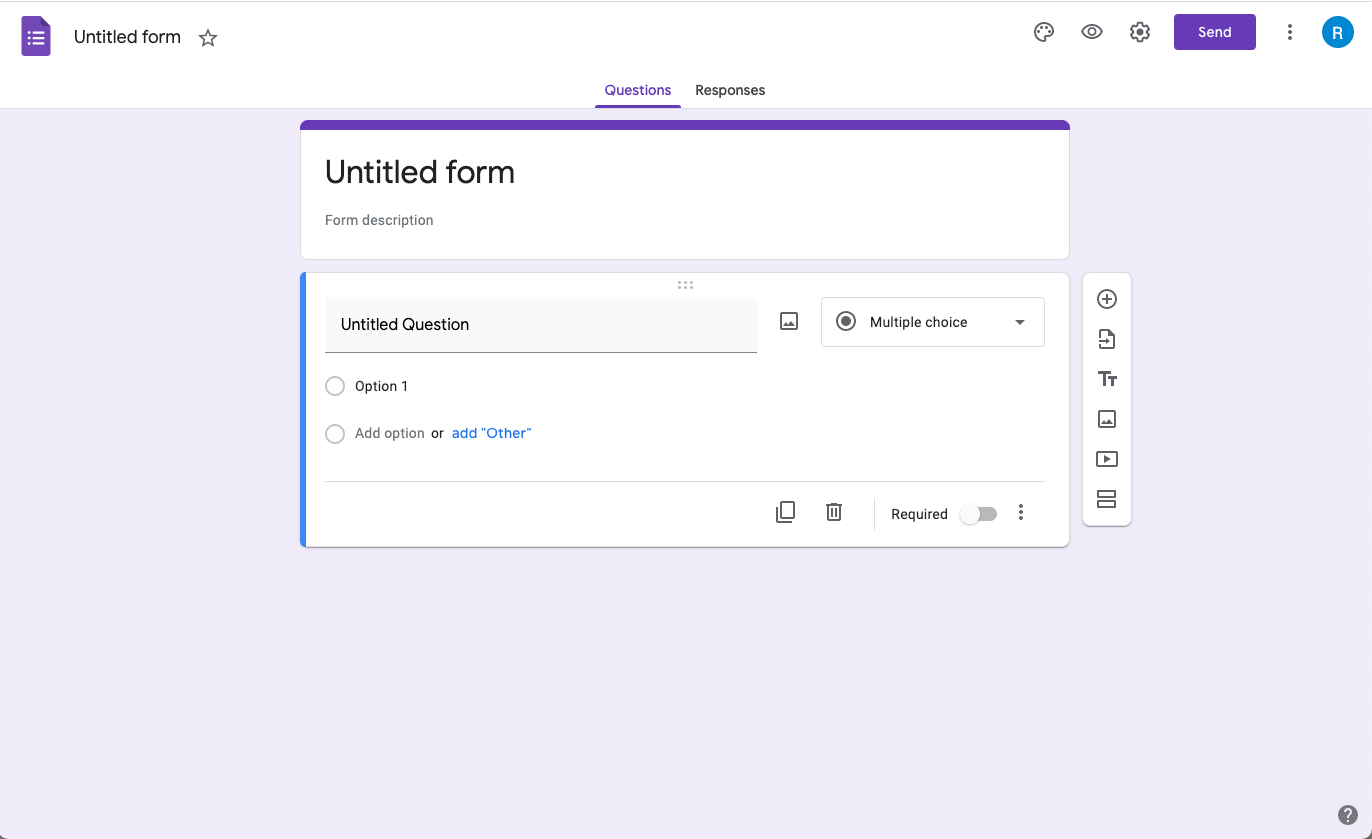
Task: Click the Send button
Action: coord(1215,32)
